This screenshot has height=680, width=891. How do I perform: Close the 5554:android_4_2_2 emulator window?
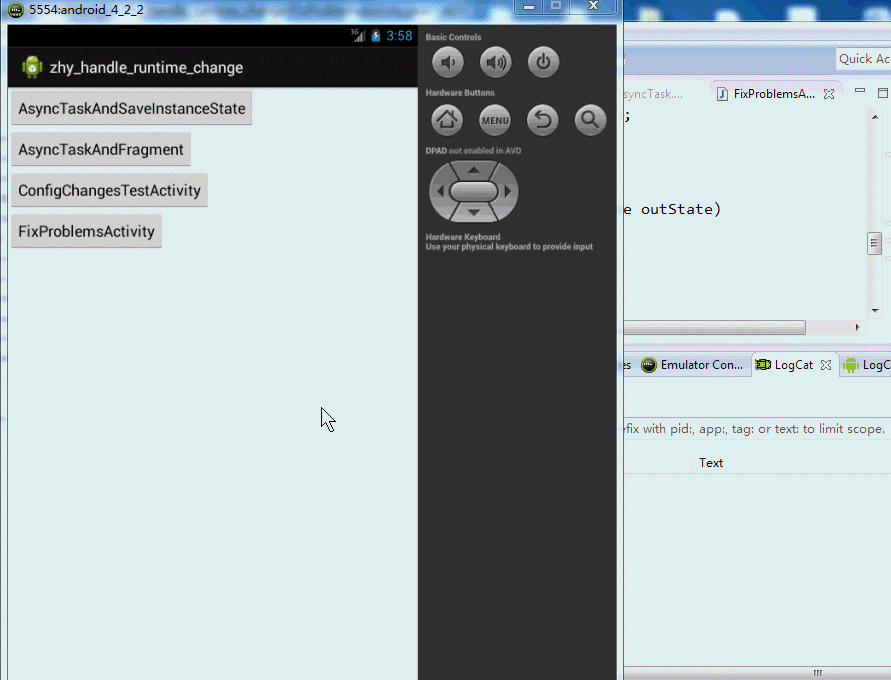coord(594,6)
